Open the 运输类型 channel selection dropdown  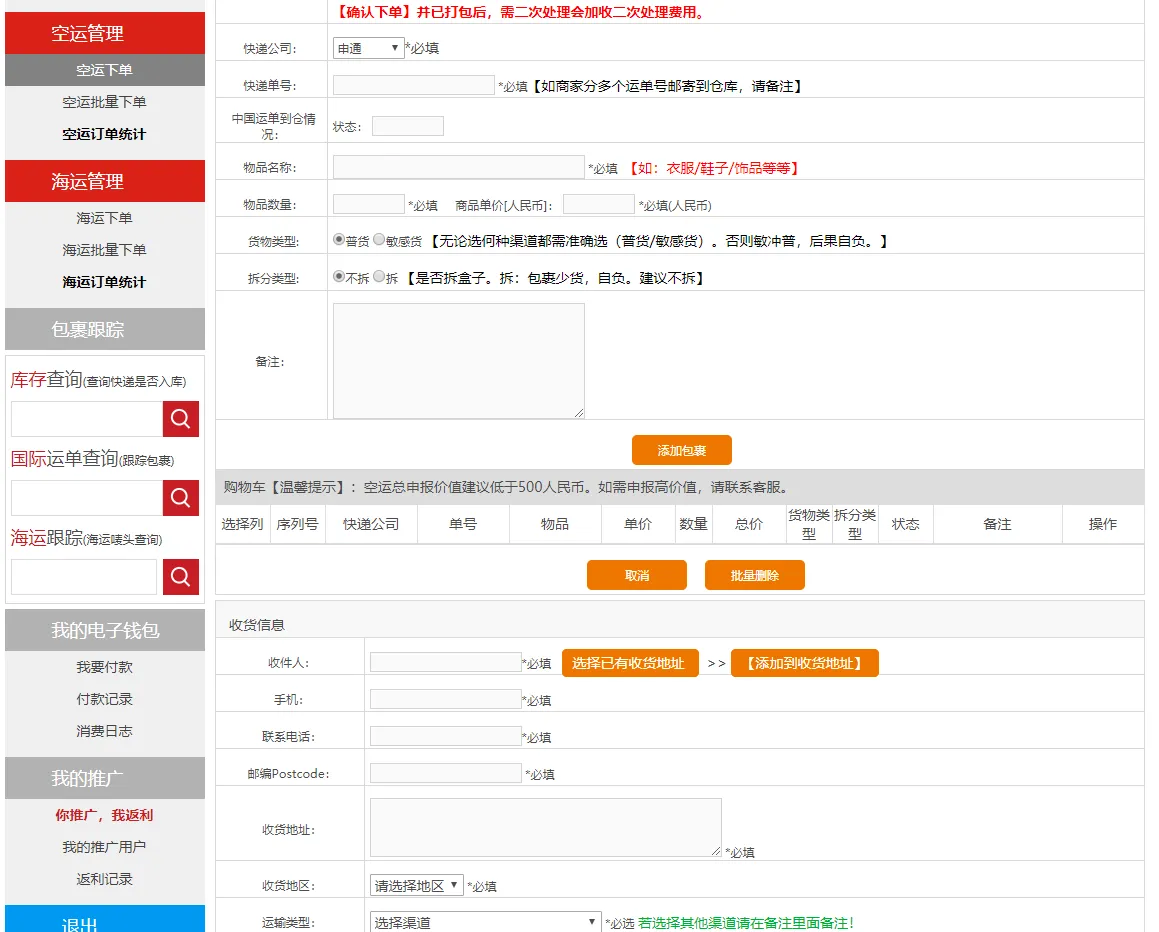(485, 921)
